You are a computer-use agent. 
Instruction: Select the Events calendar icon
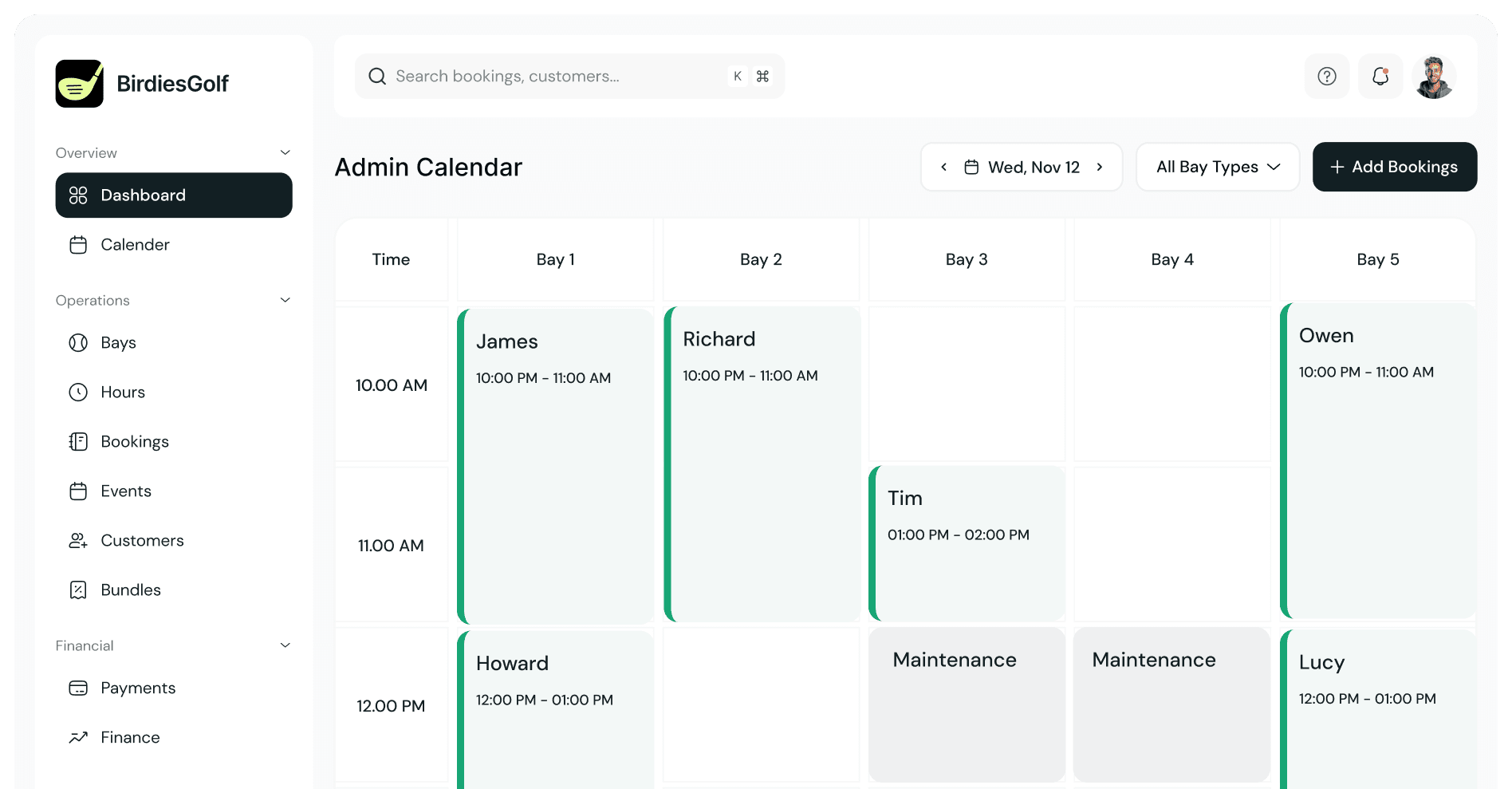(78, 491)
